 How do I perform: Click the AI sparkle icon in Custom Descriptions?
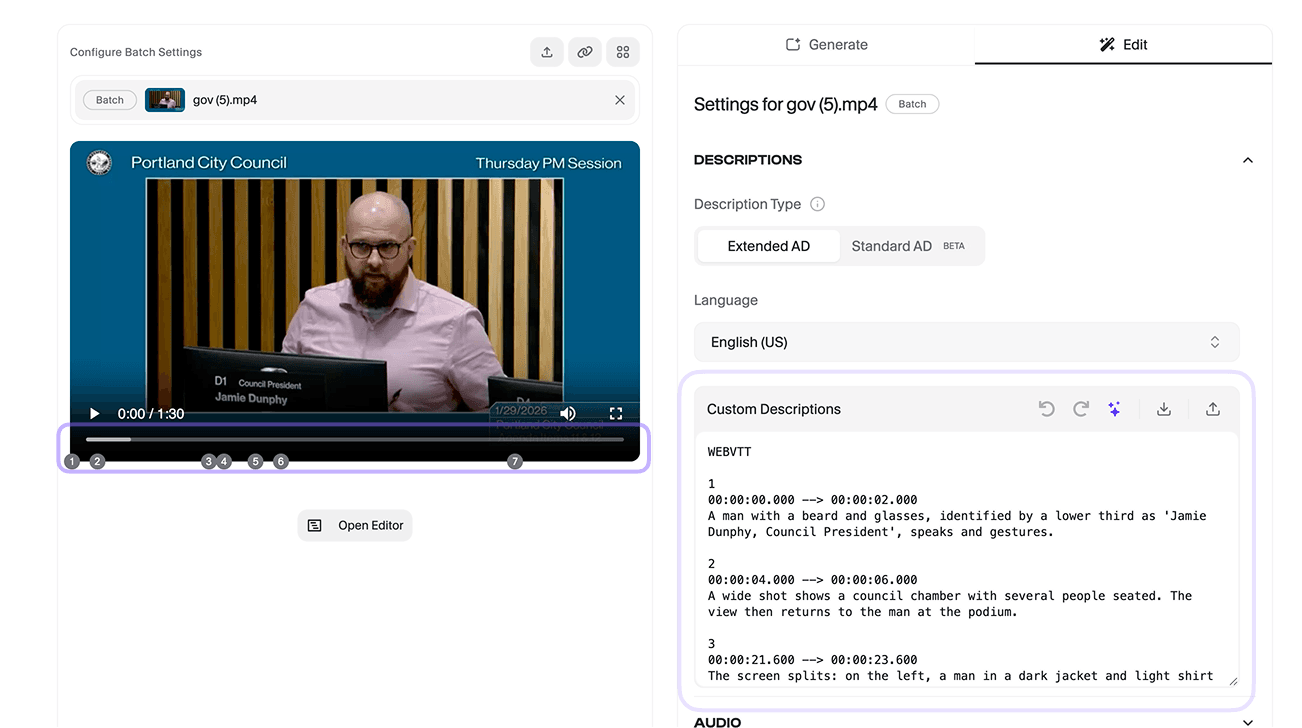(1114, 409)
